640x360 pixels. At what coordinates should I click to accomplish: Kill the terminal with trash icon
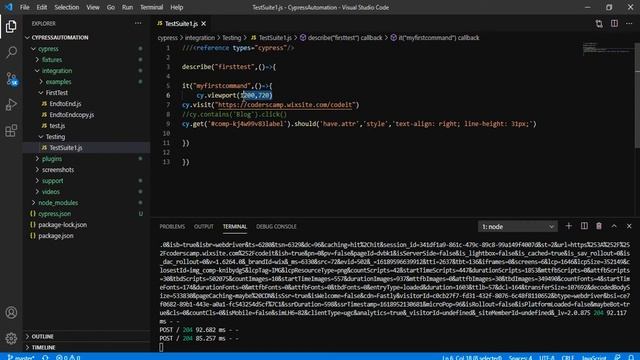pos(599,226)
